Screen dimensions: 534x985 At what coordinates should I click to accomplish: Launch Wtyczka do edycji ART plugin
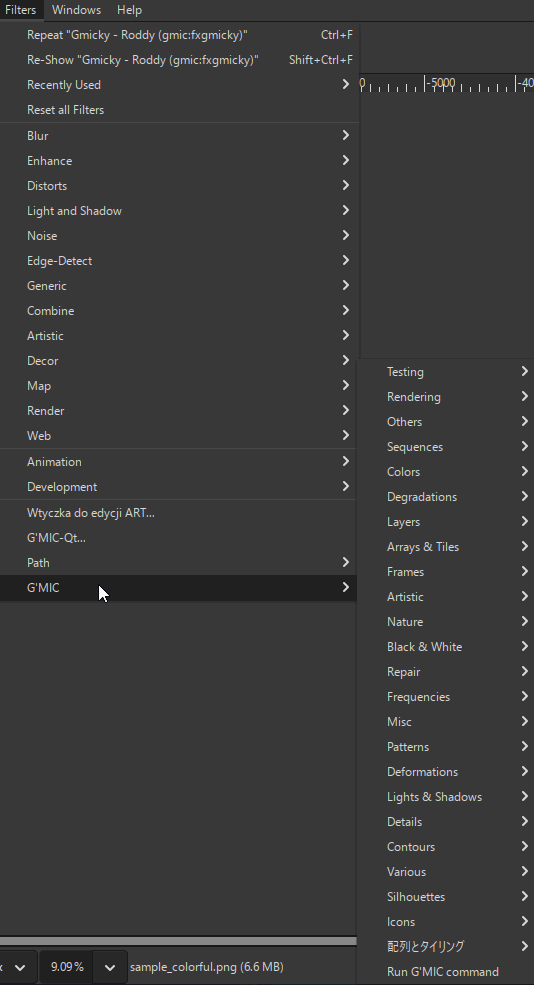tap(178, 513)
